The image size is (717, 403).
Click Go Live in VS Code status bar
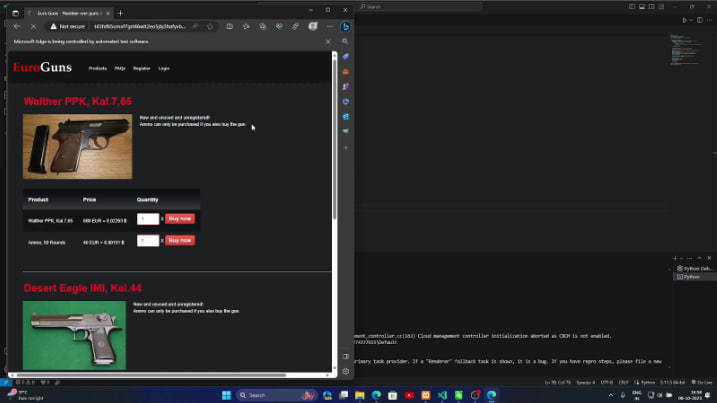click(x=701, y=382)
